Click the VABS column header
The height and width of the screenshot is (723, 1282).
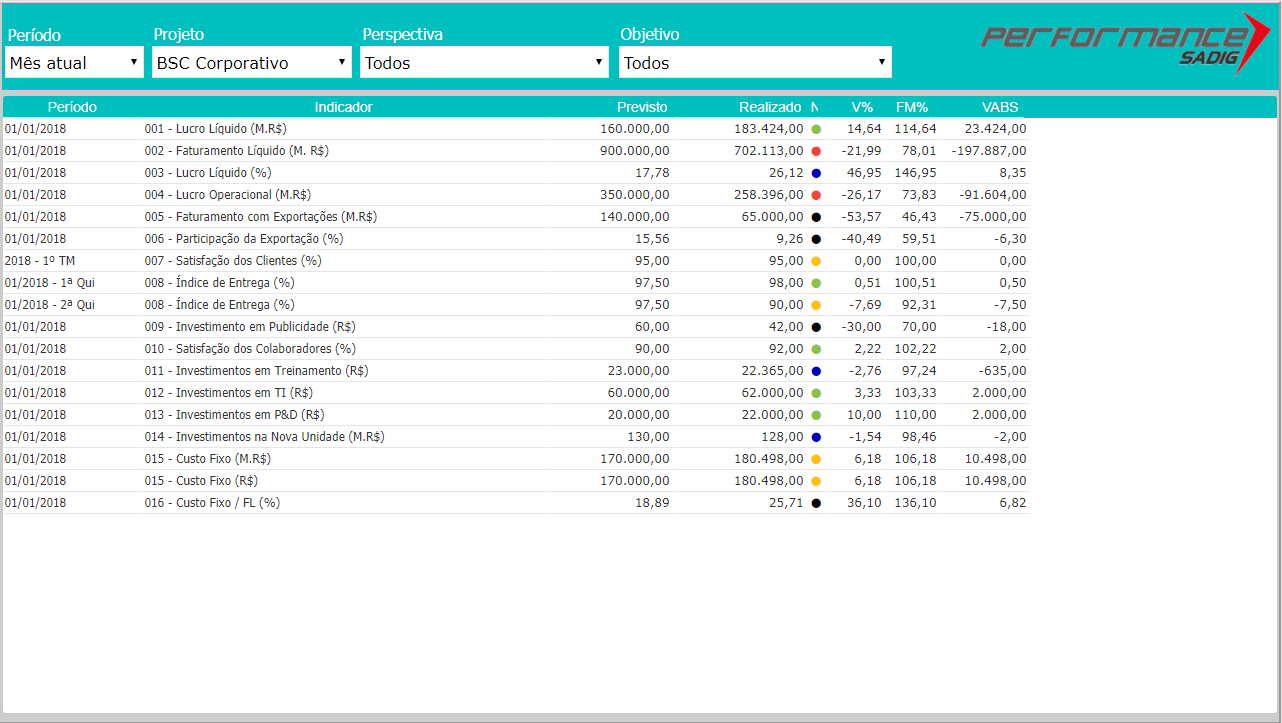pos(1000,107)
